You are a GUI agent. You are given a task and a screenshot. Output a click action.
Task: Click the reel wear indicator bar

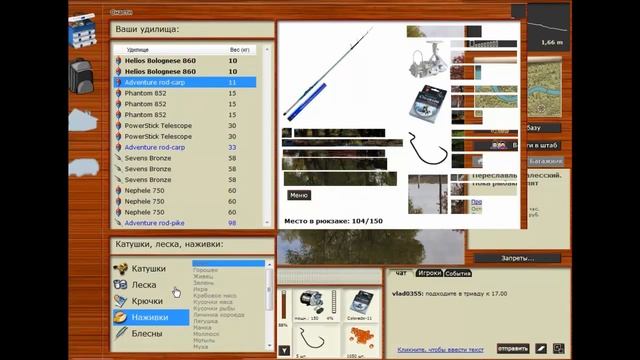point(333,302)
